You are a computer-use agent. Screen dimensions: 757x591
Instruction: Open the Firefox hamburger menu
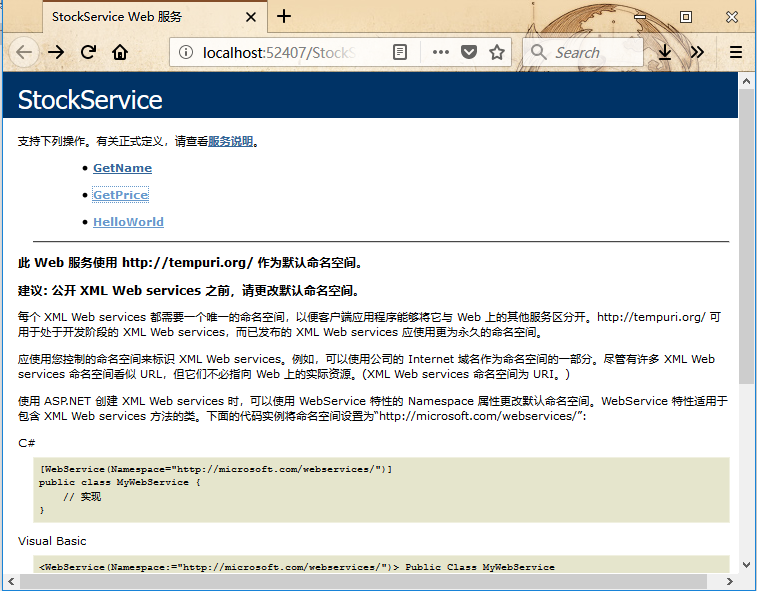(736, 52)
